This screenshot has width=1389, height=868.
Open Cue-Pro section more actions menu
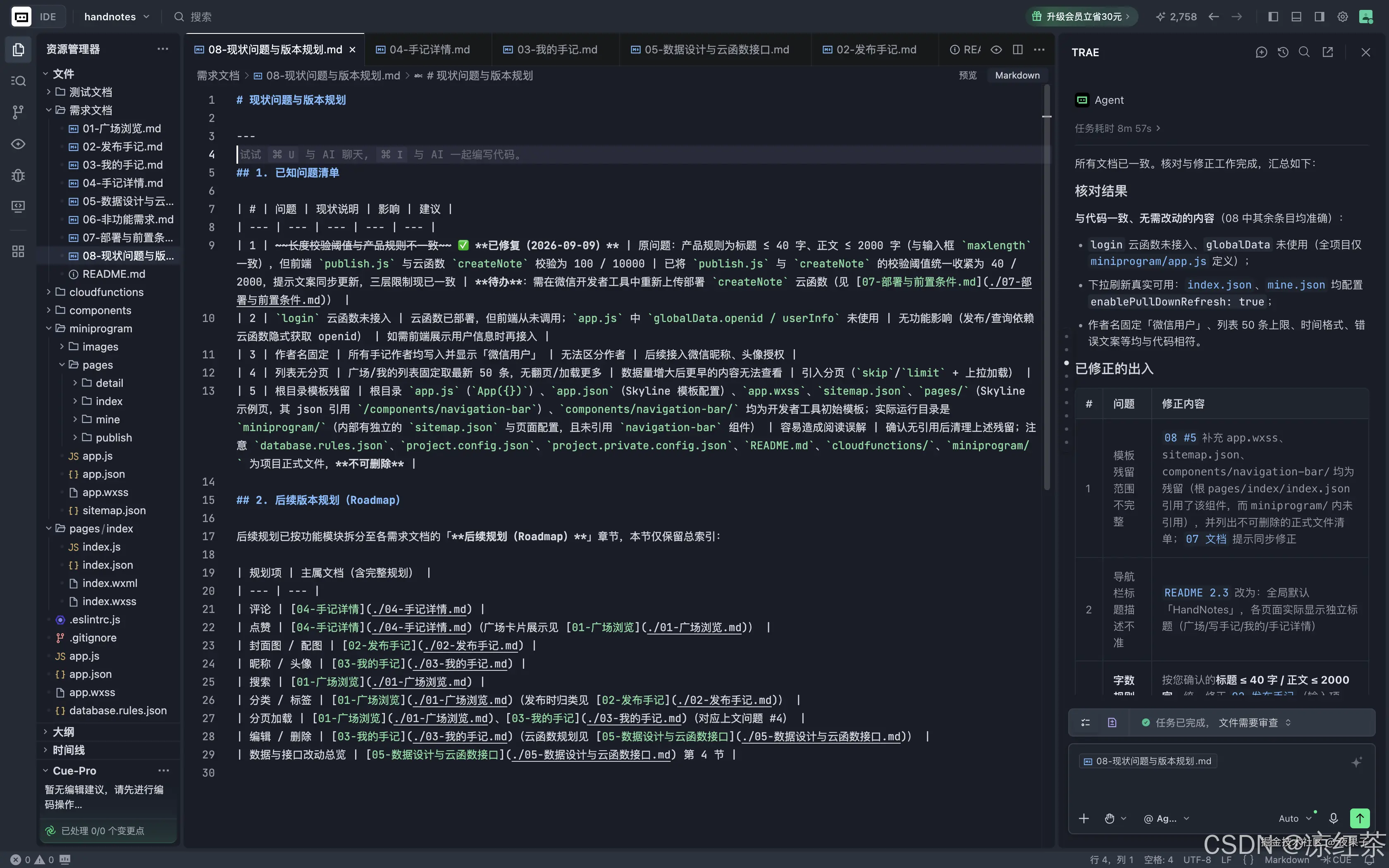164,770
